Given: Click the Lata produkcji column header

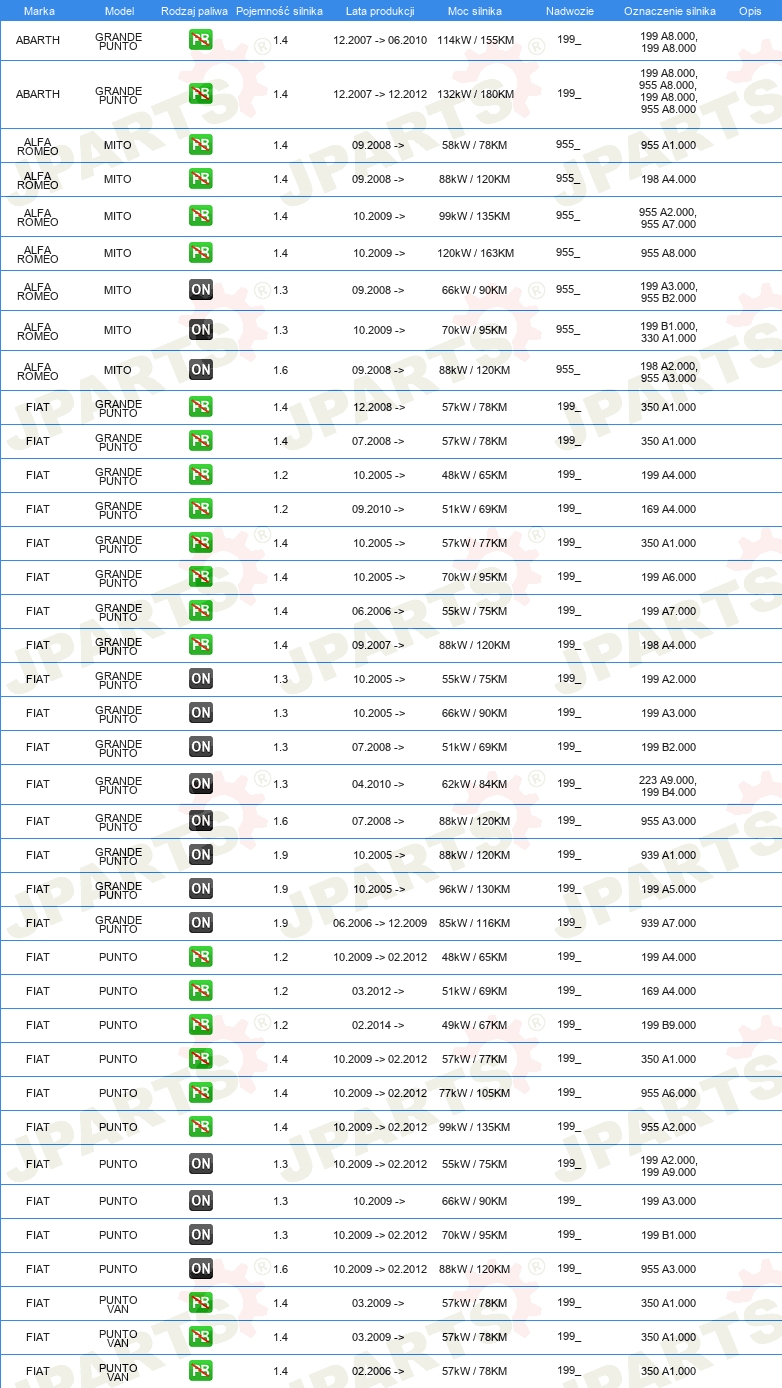Looking at the screenshot, I should click(380, 11).
